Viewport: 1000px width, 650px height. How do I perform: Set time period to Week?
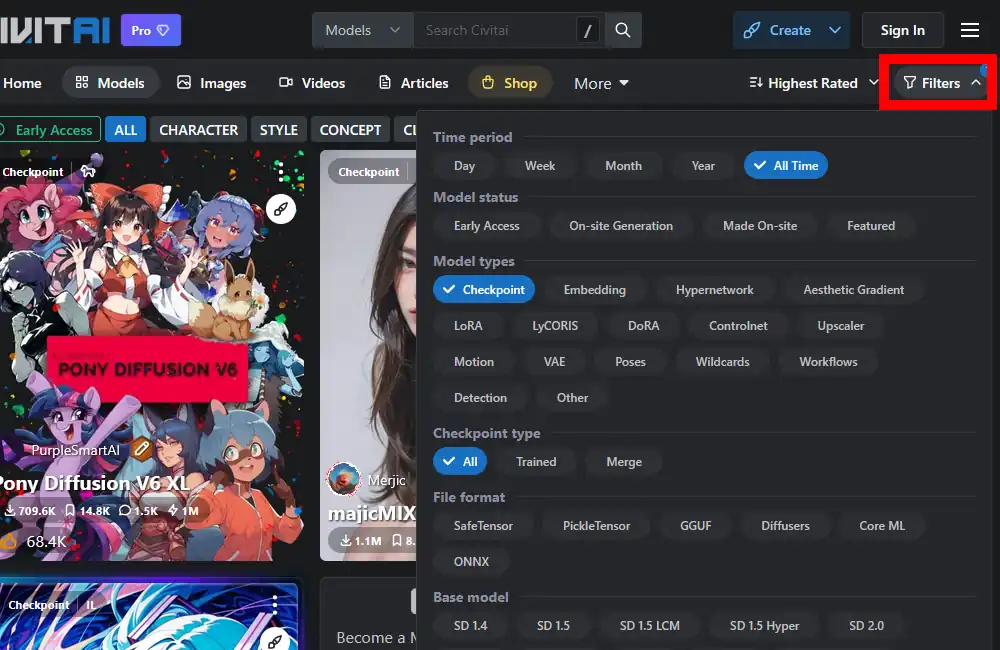(x=540, y=166)
